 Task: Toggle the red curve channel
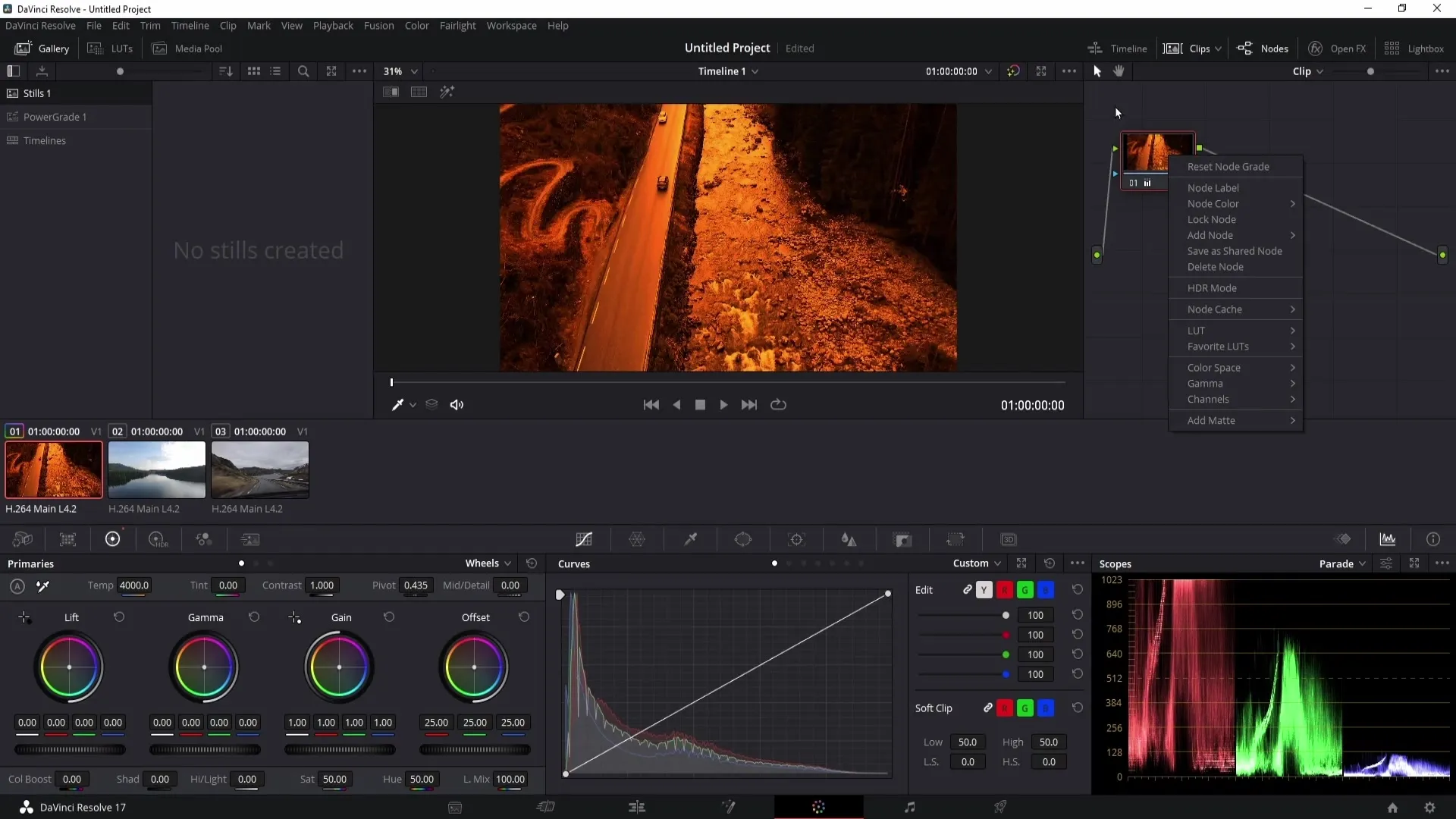coord(1004,590)
